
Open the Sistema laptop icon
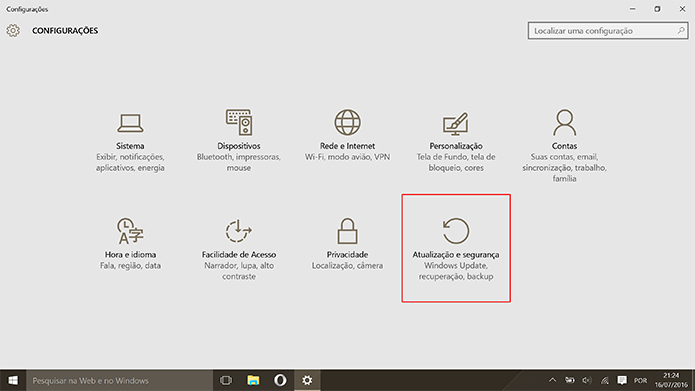pos(130,123)
